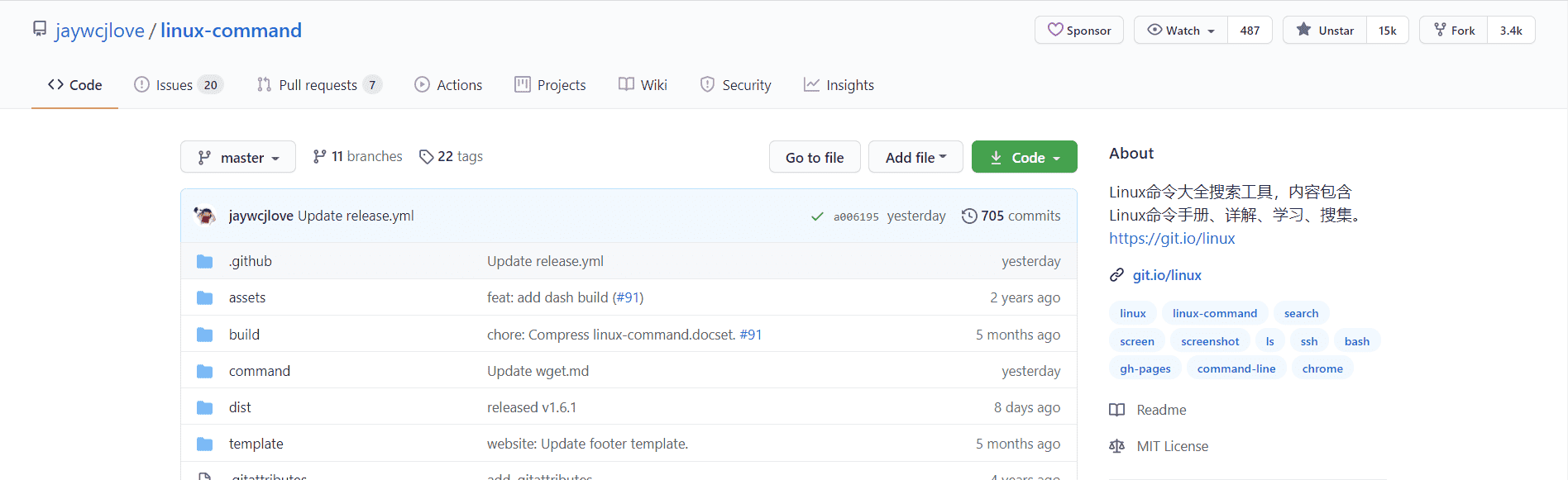Select the command-line topic tag
The image size is (1568, 480).
pyautogui.click(x=1236, y=368)
